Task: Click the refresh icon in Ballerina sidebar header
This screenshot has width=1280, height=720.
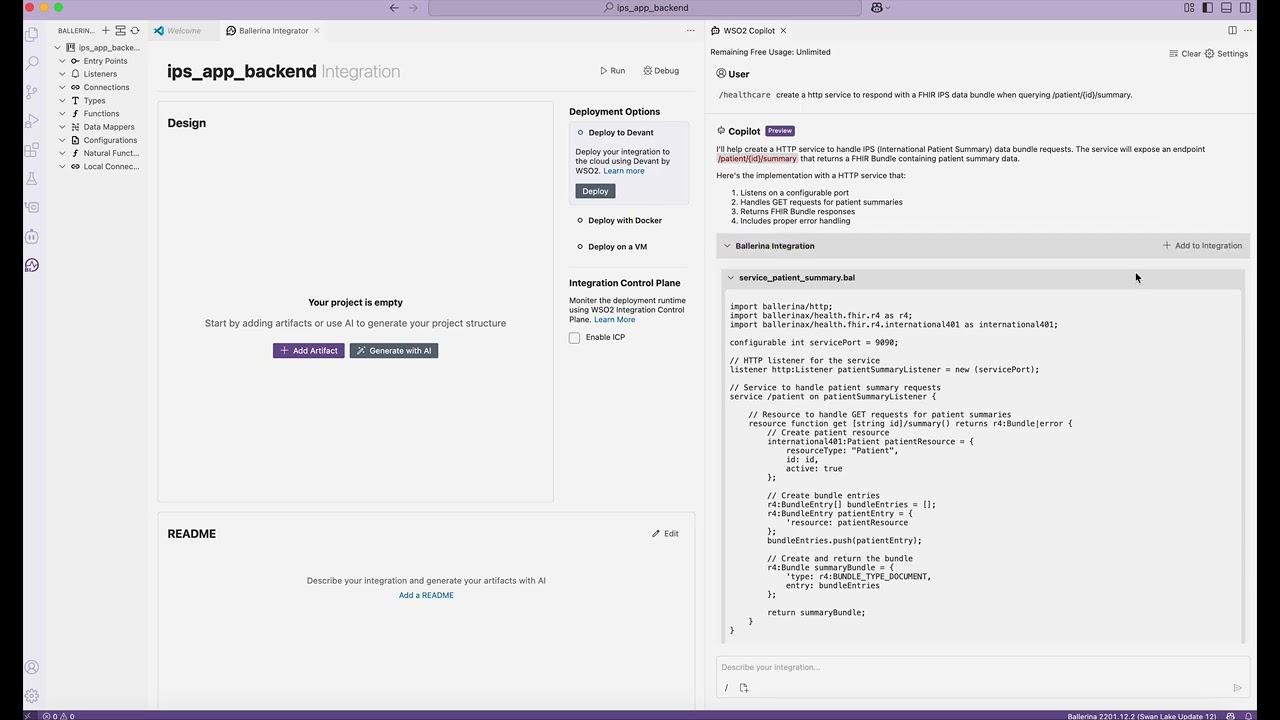Action: pos(135,31)
